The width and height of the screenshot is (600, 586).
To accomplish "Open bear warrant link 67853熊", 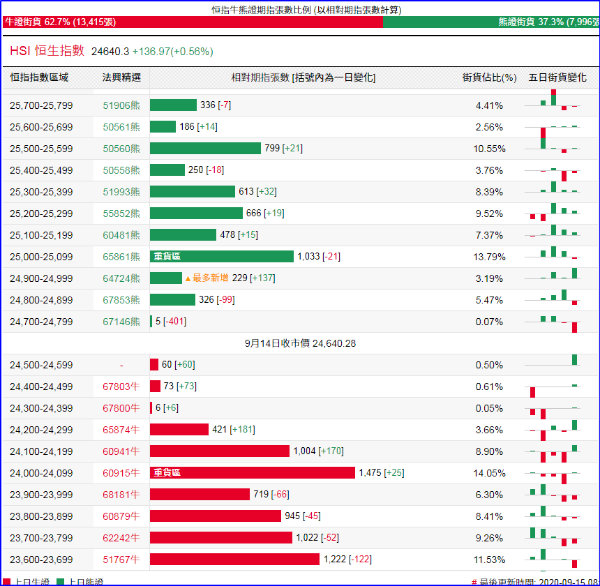I will tap(121, 300).
